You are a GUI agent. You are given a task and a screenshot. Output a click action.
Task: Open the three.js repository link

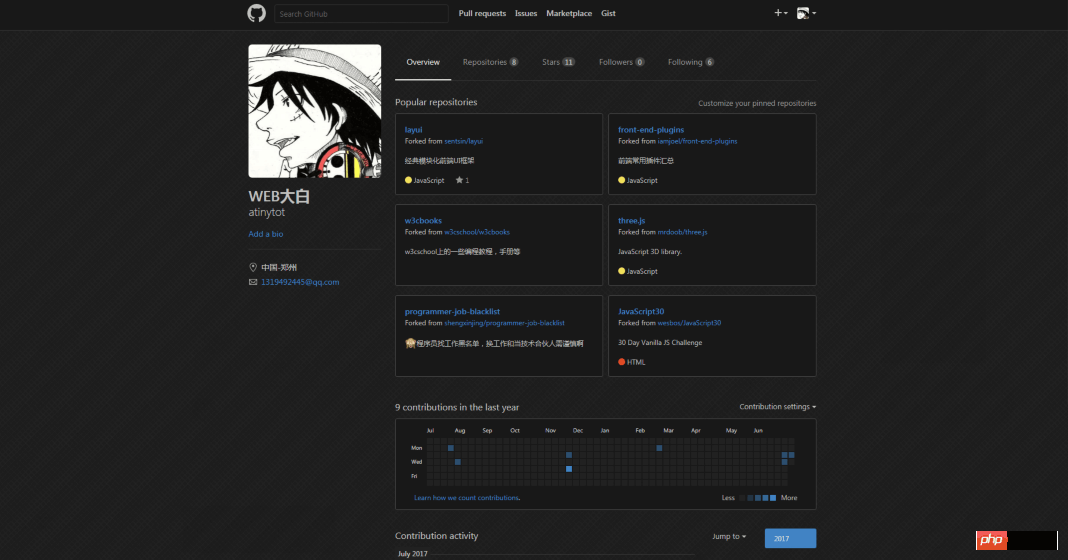[631, 221]
